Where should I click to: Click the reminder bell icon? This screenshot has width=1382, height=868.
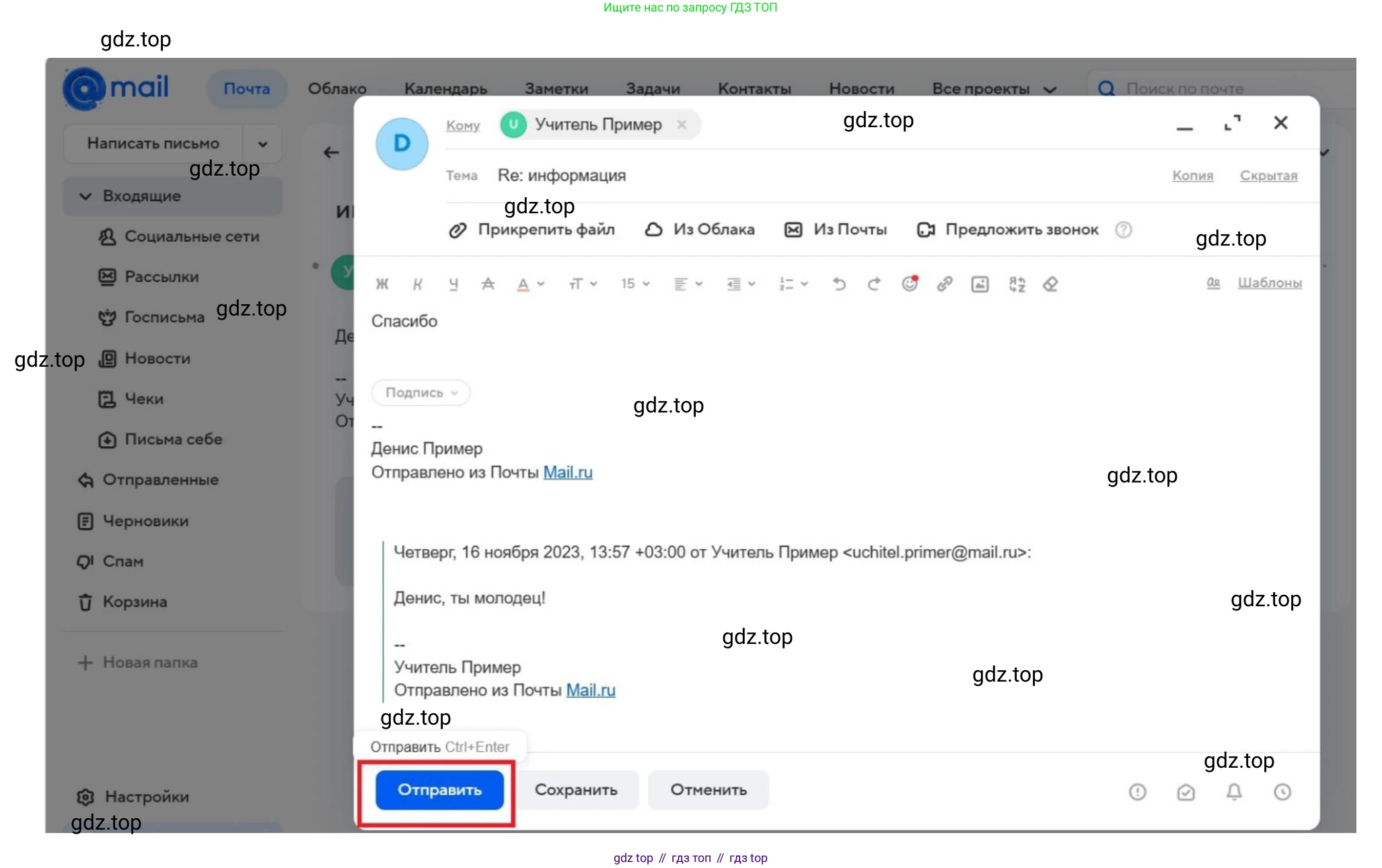tap(1234, 792)
